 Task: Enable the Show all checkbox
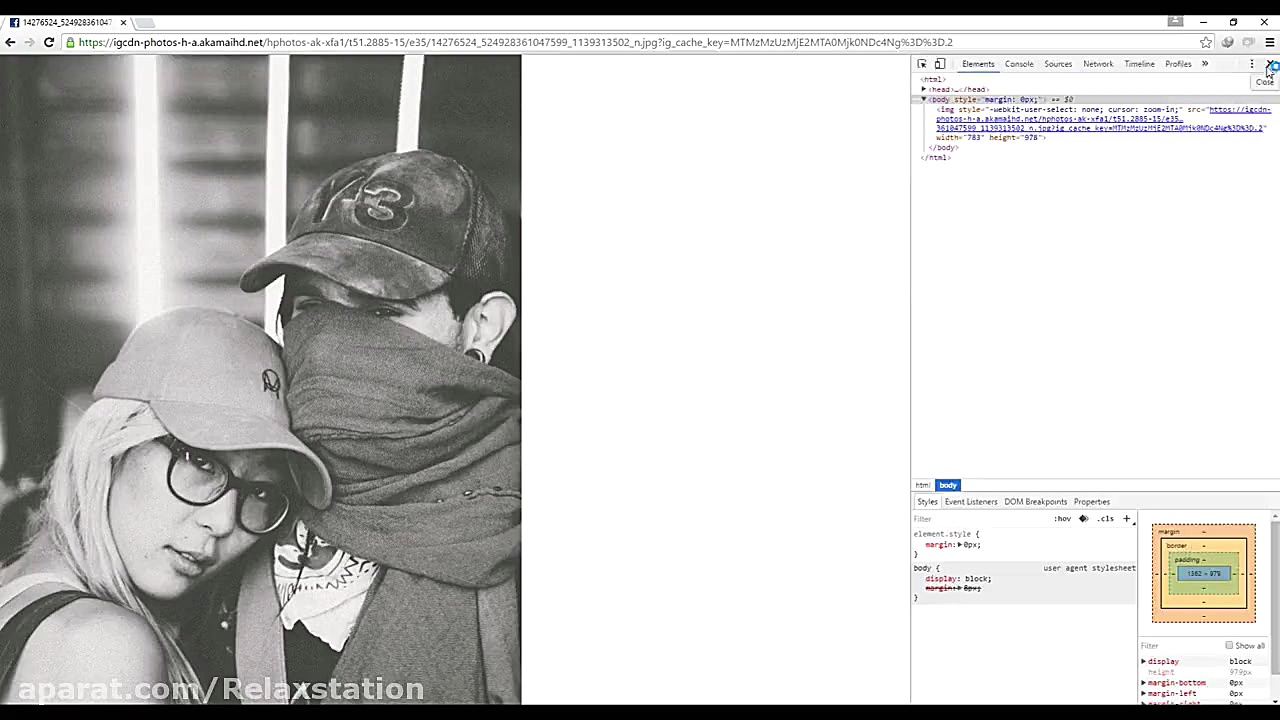[1229, 646]
